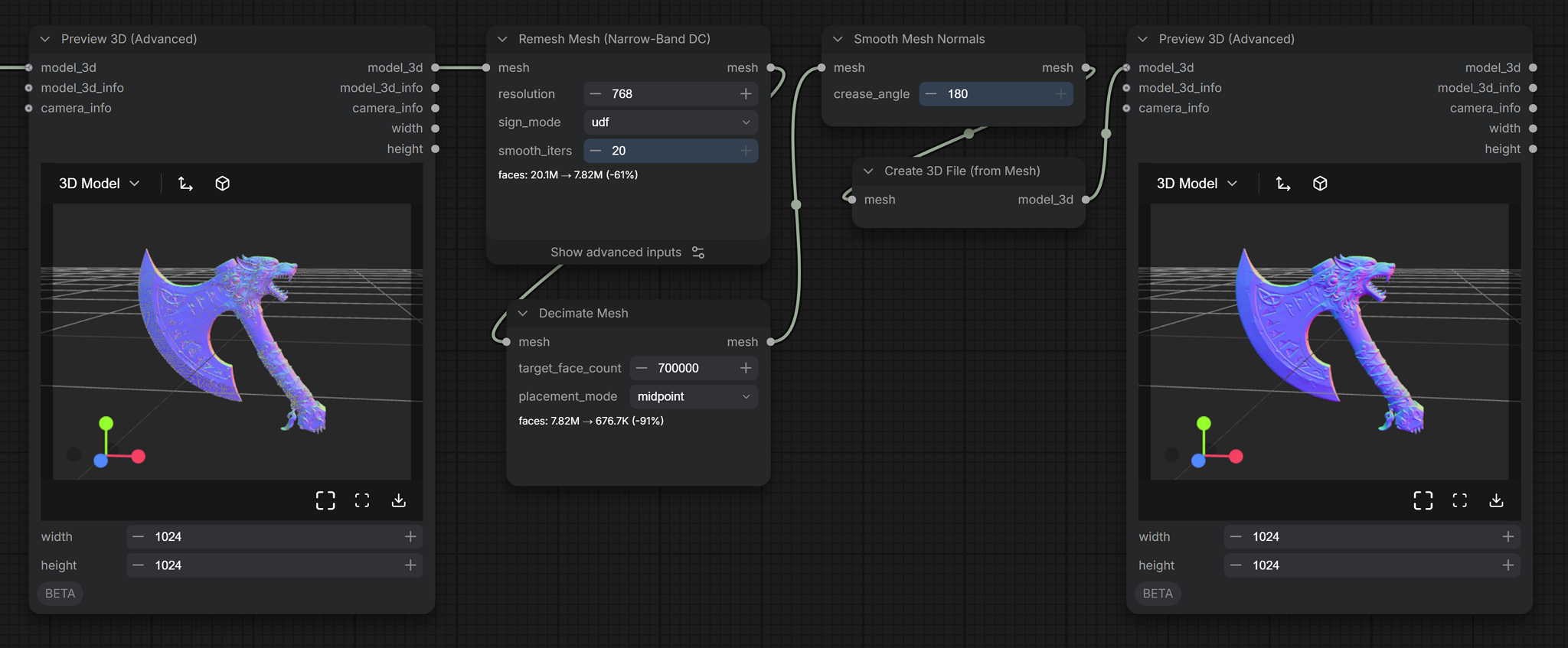Viewport: 1568px width, 648px height.
Task: Click the larger frame-corners icon in left Preview 3D
Action: click(x=325, y=500)
